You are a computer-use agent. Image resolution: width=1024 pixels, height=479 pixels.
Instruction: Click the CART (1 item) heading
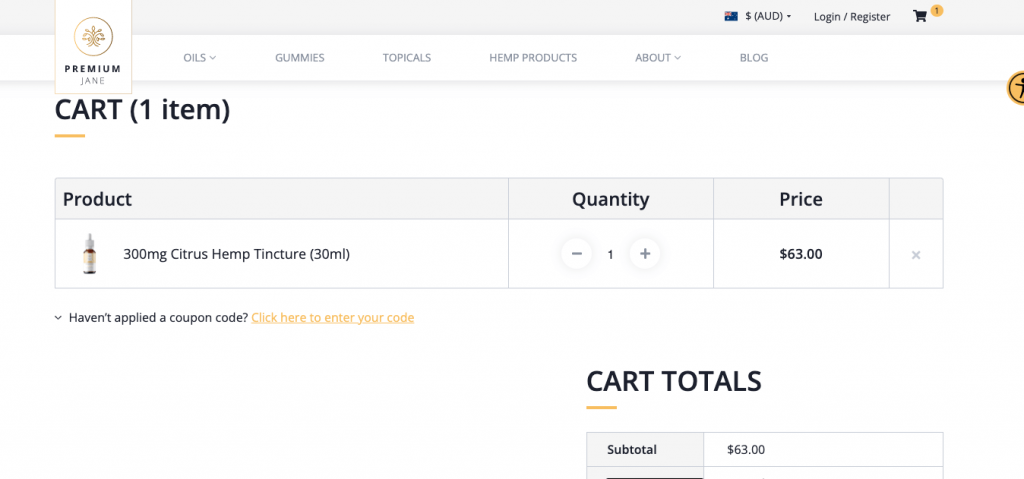142,110
